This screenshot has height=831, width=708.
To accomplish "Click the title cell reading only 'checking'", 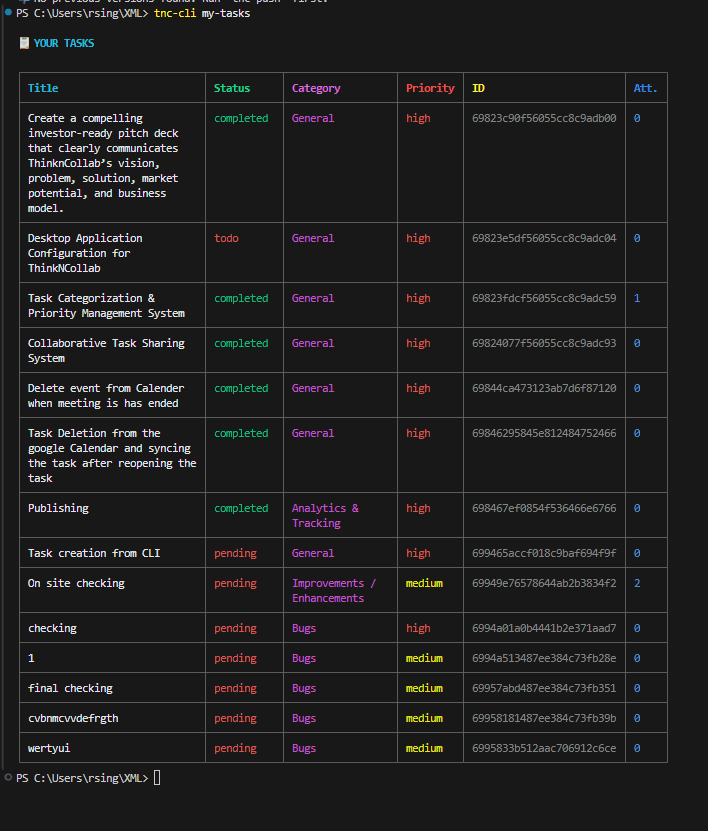I will coord(52,628).
